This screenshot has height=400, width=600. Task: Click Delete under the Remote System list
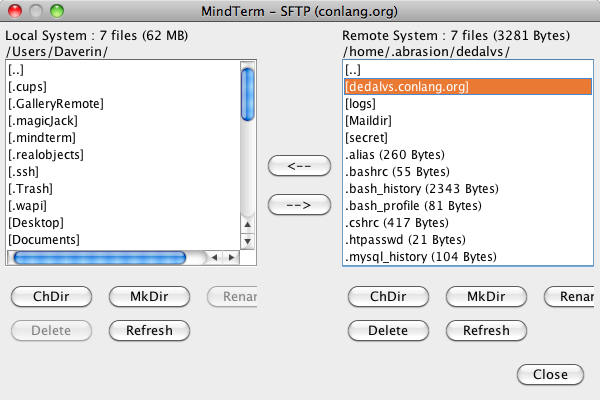tap(388, 330)
